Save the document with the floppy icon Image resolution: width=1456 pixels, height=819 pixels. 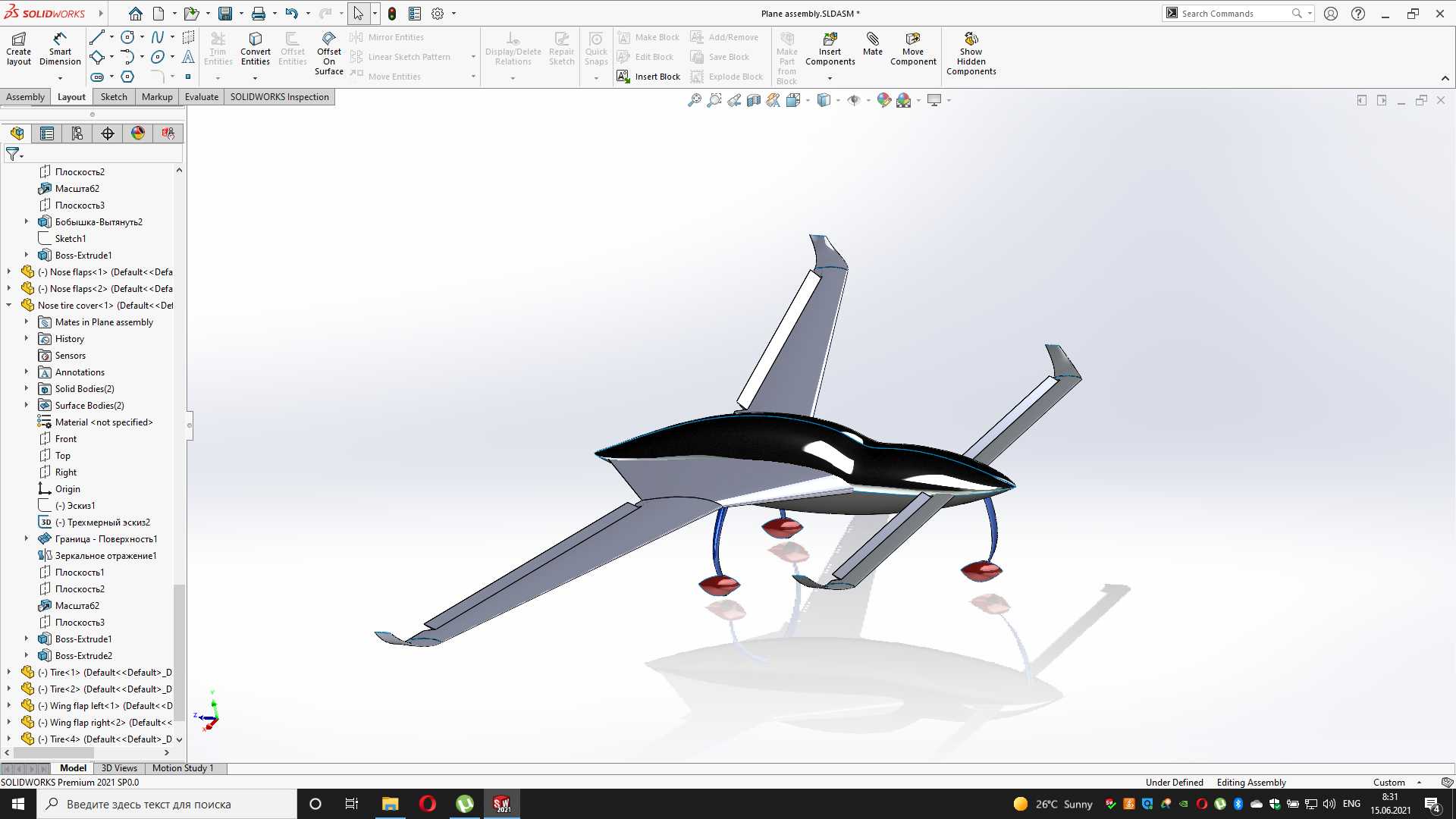225,14
